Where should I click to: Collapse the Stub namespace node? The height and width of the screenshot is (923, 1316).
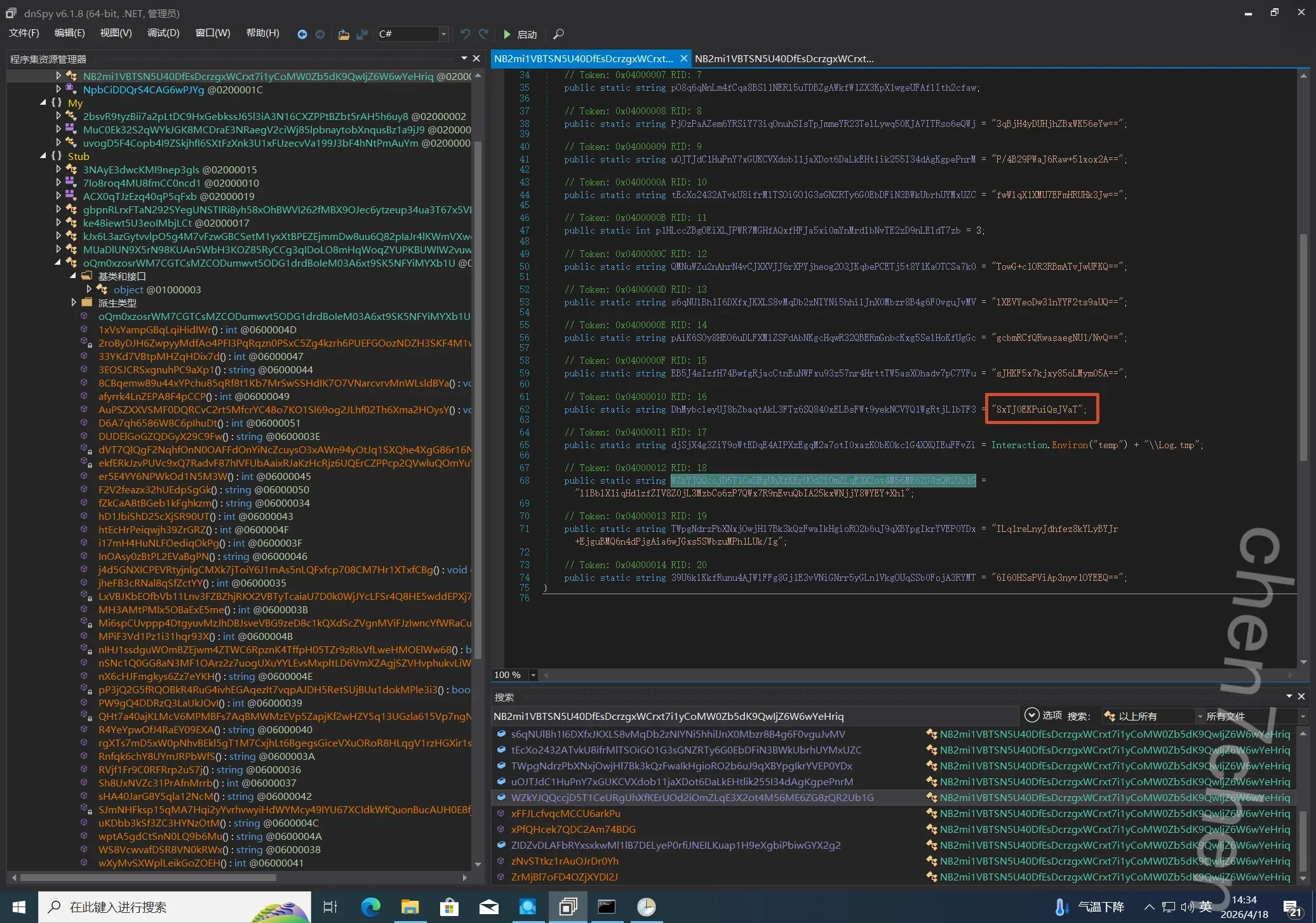click(x=43, y=156)
